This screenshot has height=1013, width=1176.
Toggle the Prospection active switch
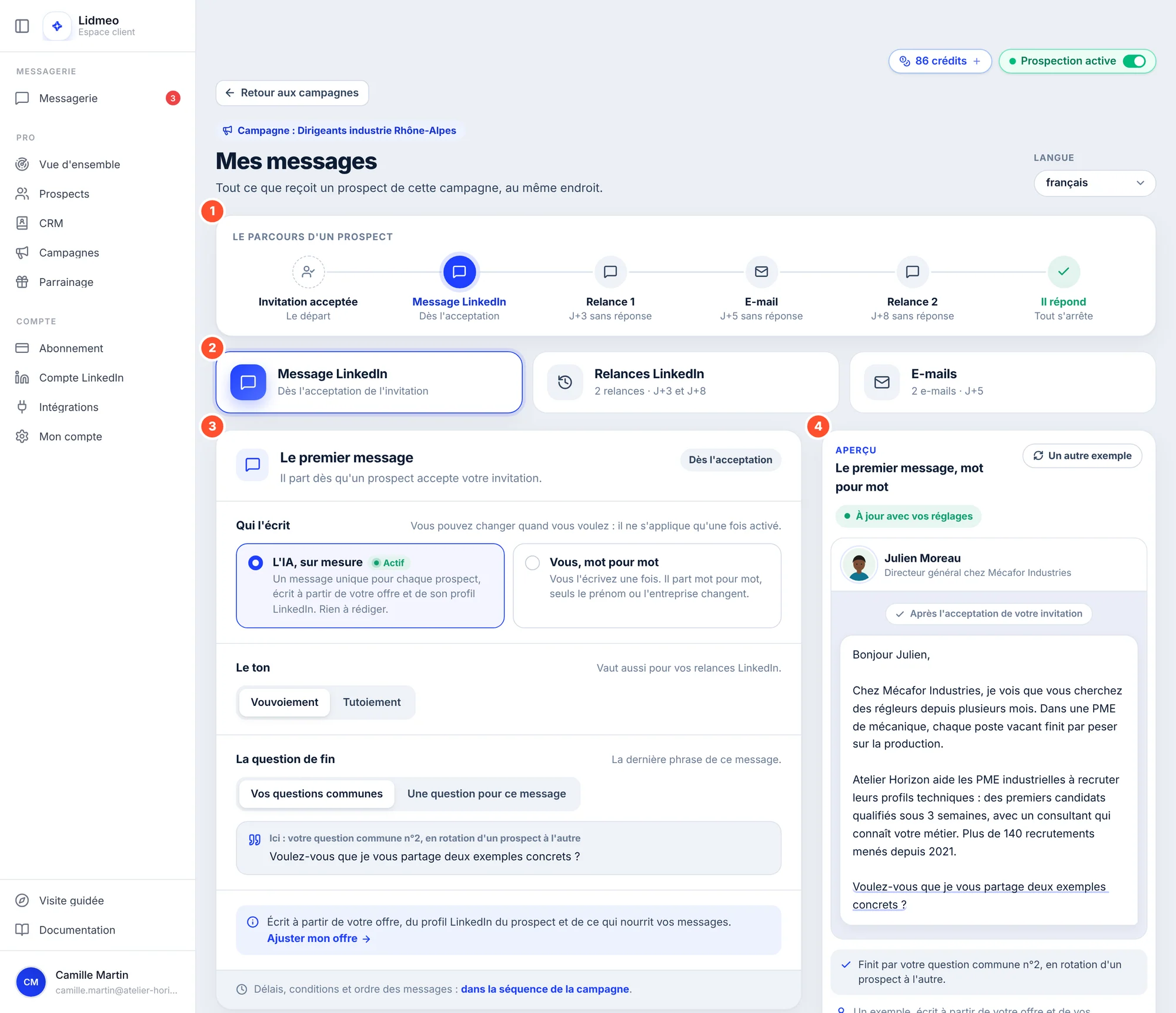(1134, 61)
